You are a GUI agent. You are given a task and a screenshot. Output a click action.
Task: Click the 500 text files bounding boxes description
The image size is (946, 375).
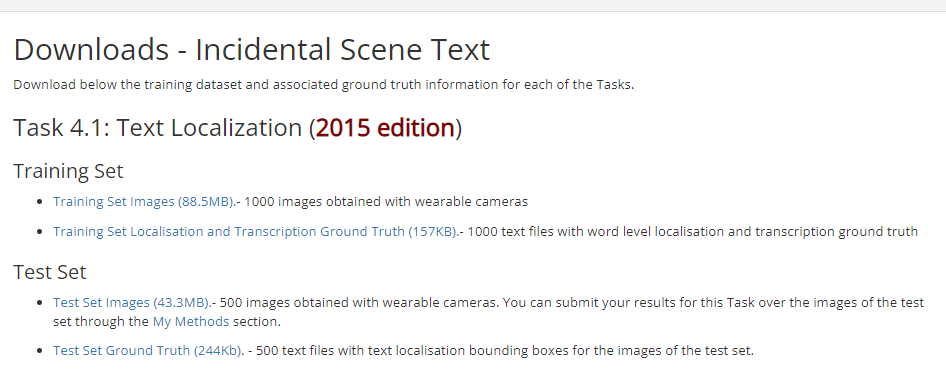[505, 350]
